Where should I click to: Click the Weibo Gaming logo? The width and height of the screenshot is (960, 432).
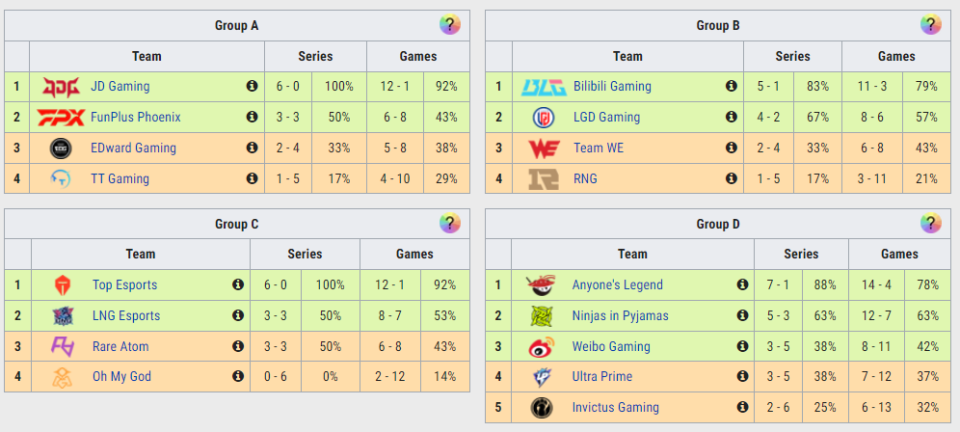click(541, 346)
